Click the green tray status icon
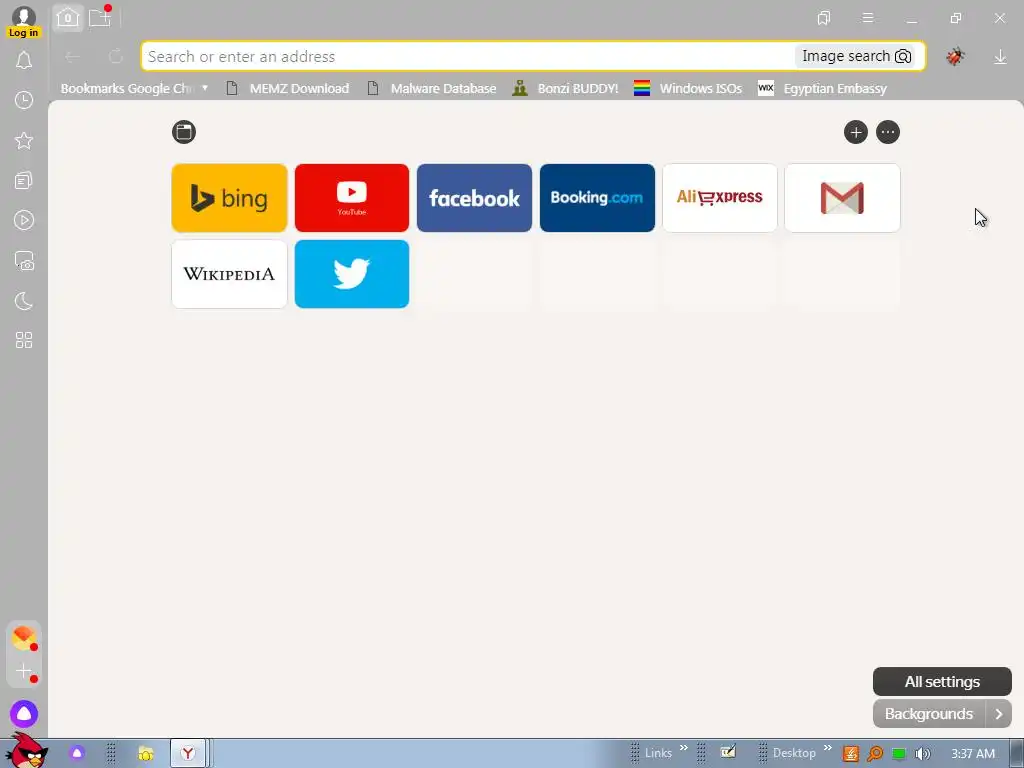 [899, 754]
